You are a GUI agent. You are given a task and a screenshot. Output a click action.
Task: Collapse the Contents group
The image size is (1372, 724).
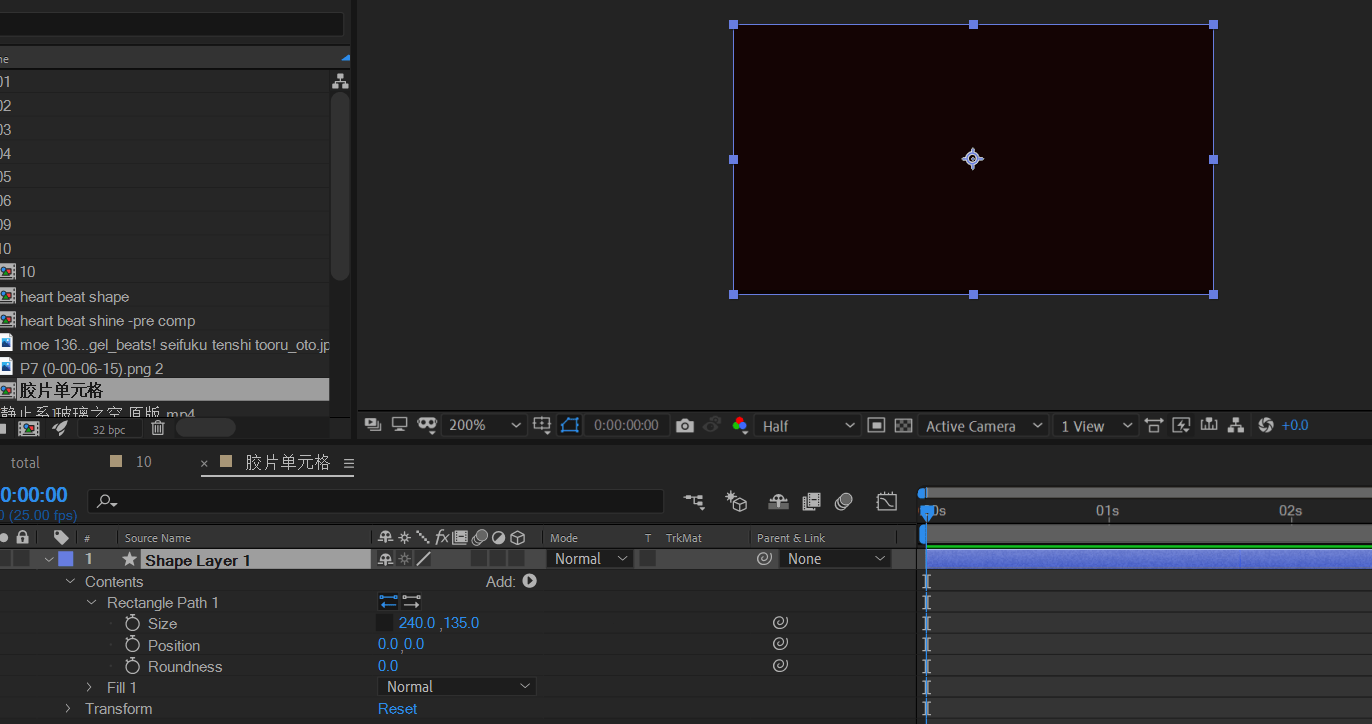(70, 581)
